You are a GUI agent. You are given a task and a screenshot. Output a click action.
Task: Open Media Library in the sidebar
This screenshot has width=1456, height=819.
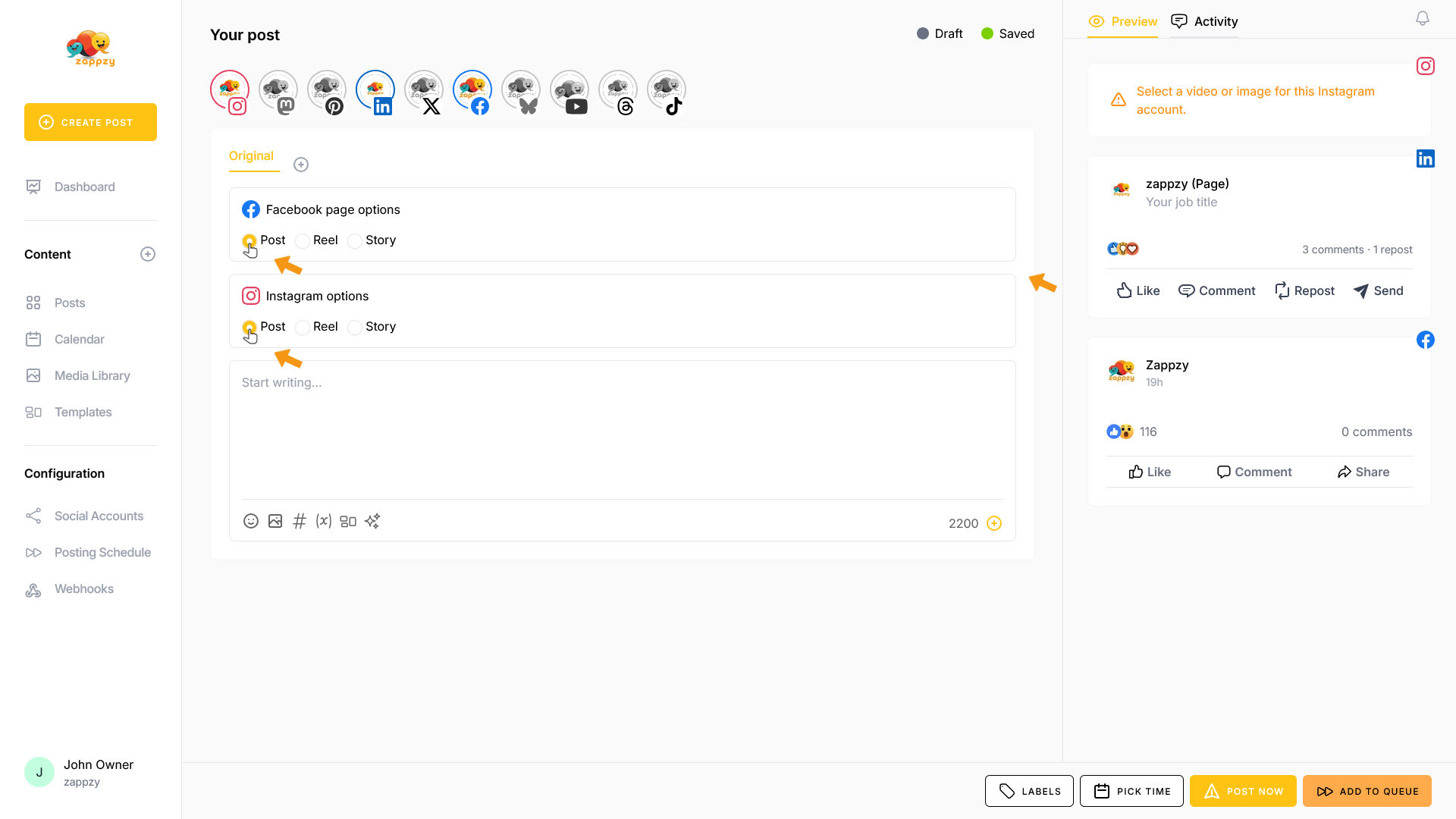pyautogui.click(x=92, y=375)
